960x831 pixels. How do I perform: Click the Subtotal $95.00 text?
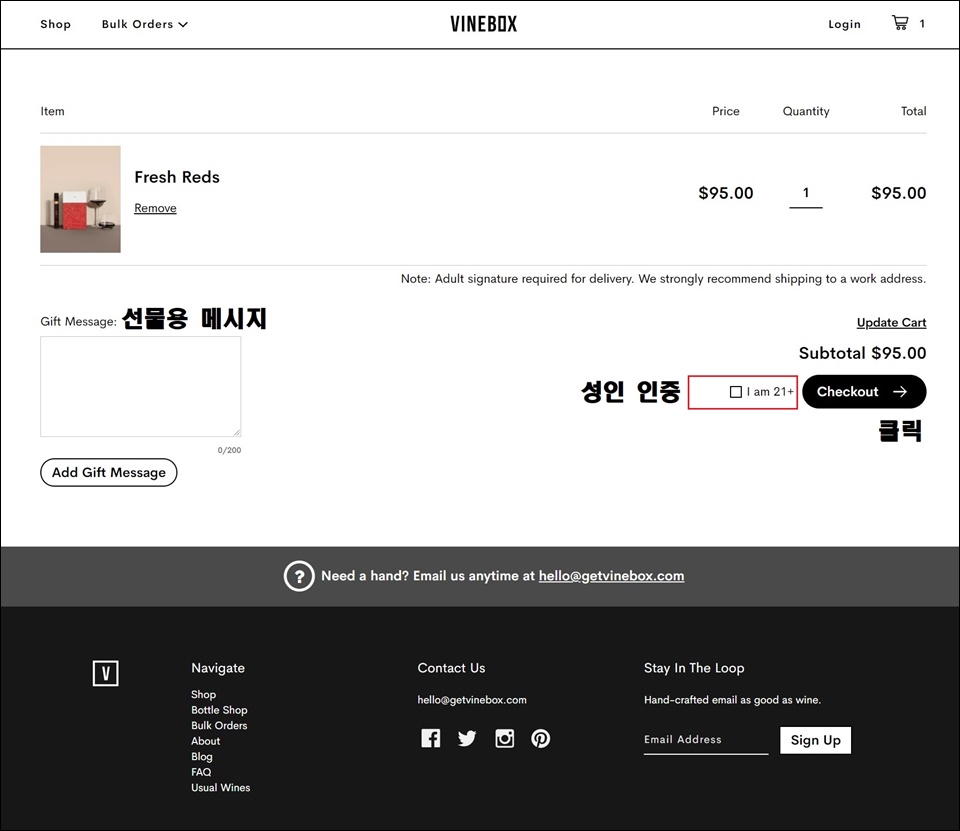pyautogui.click(x=863, y=353)
